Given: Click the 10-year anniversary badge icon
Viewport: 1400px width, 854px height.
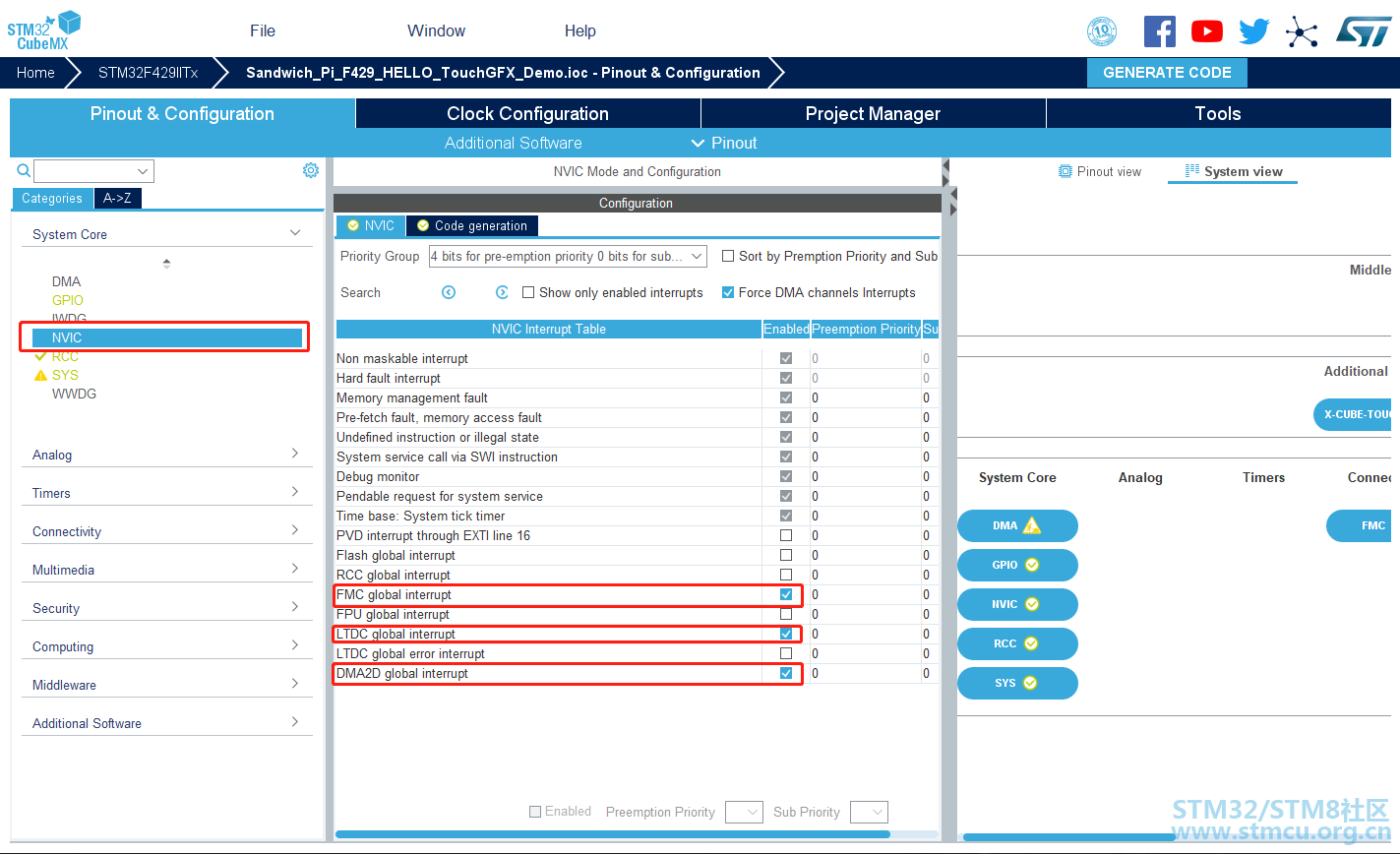Looking at the screenshot, I should (1102, 31).
